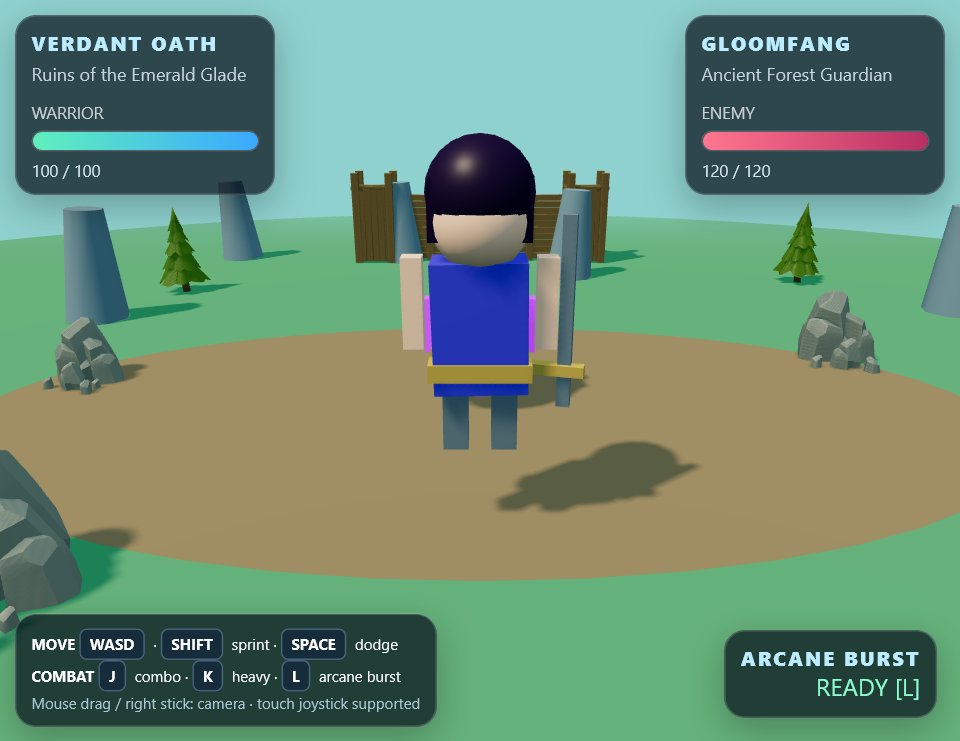Click the L arcane burst key badge
The image size is (960, 741).
pos(296,676)
